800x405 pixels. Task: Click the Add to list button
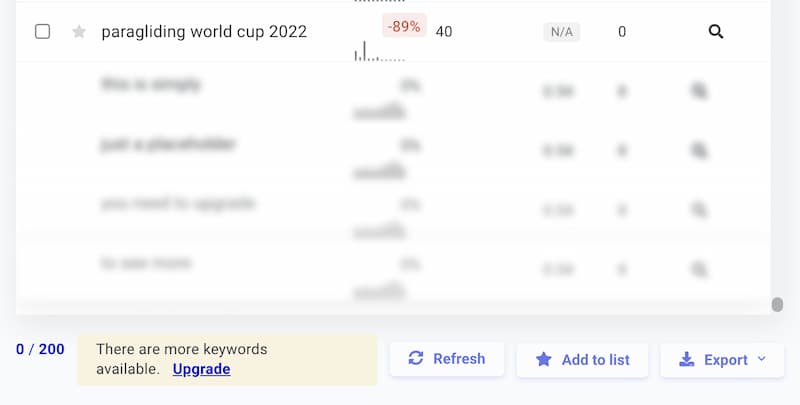583,360
